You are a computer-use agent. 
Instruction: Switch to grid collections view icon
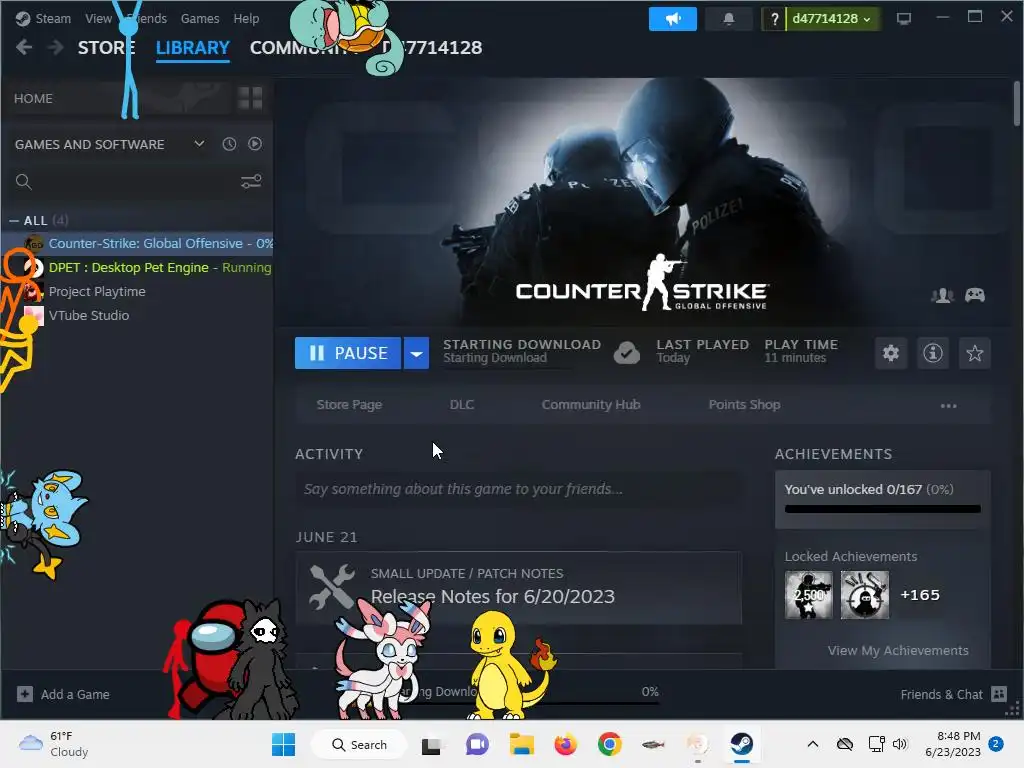[x=250, y=98]
